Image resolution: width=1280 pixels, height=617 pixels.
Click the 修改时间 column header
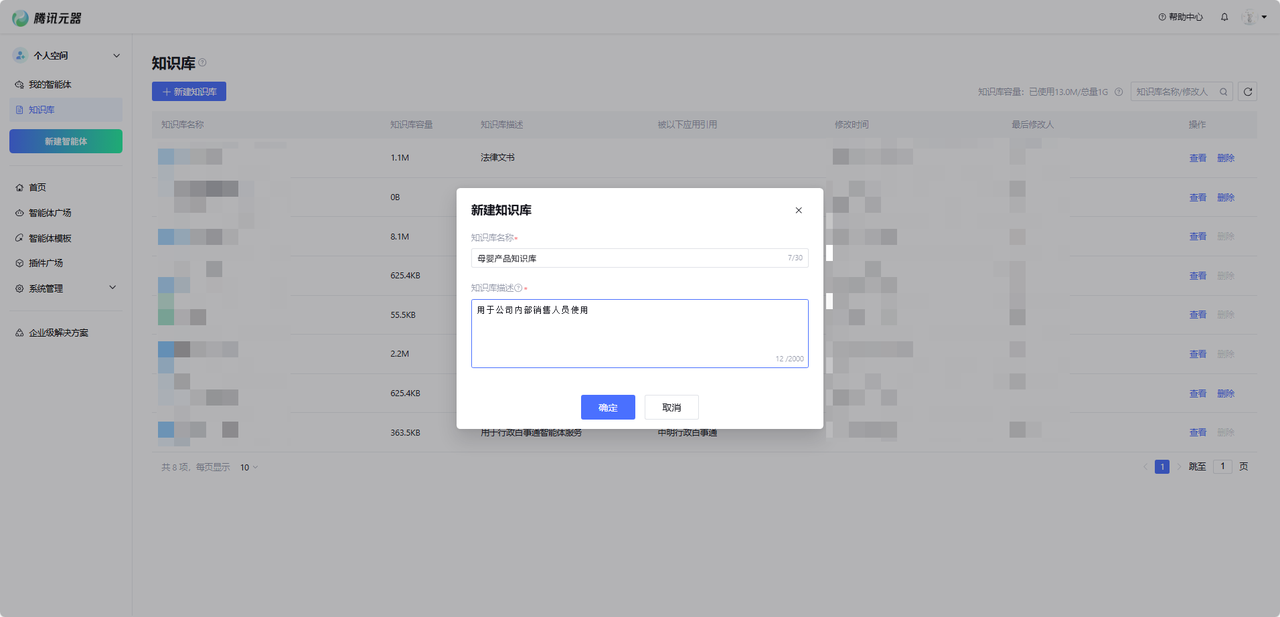852,125
